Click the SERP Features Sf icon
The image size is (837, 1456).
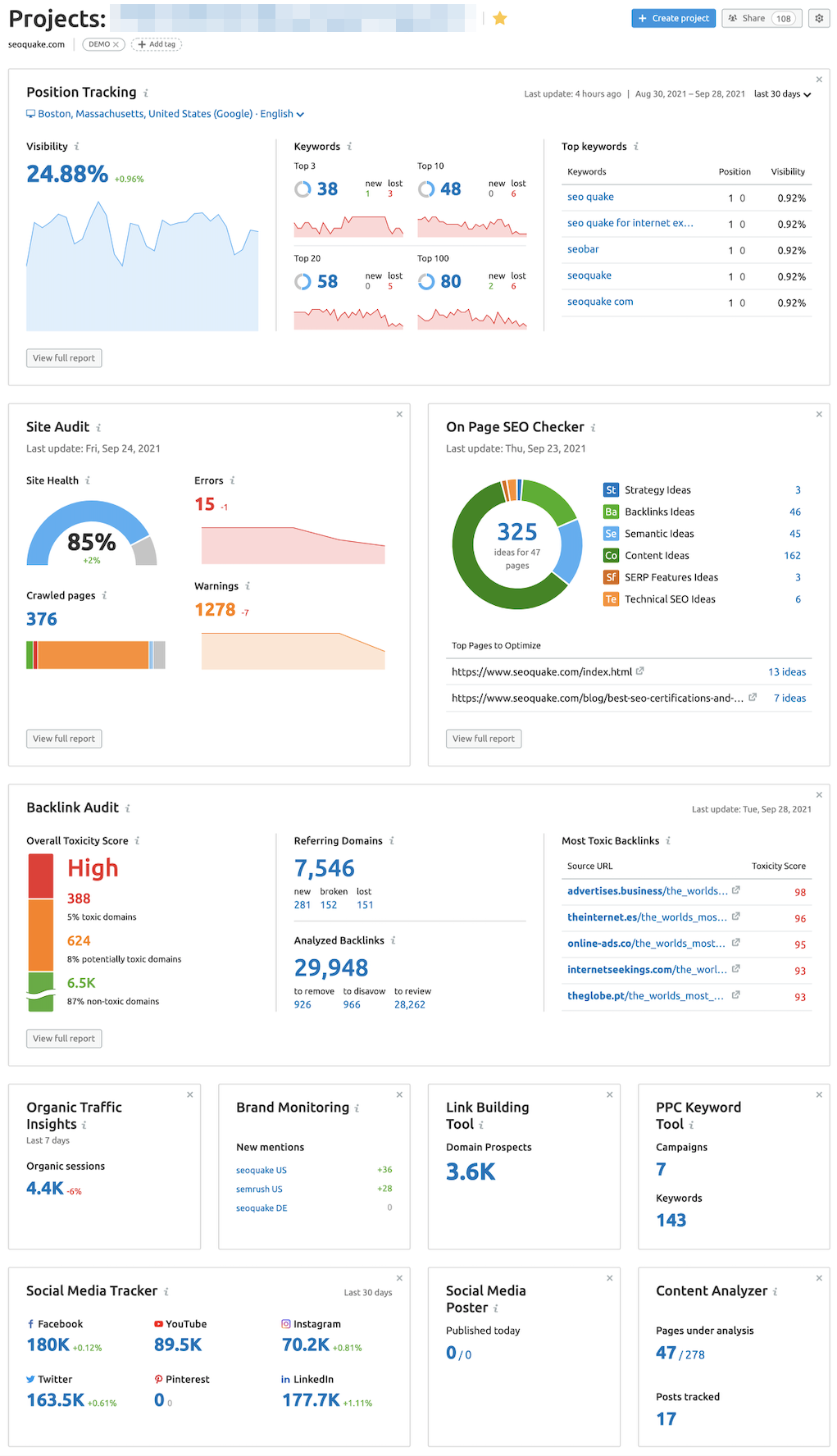click(x=611, y=577)
